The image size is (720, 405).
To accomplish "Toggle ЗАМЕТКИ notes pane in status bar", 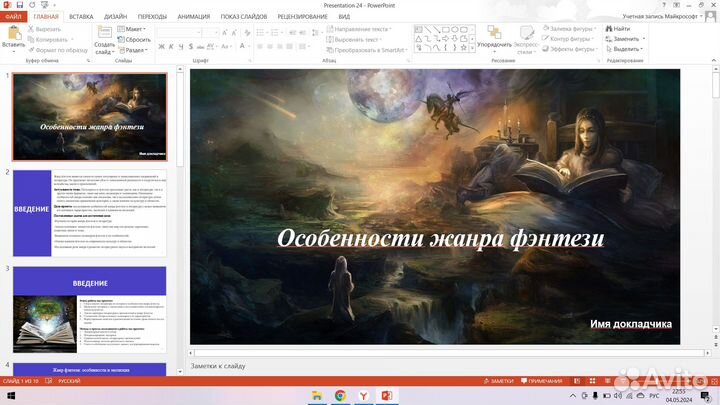I will pos(499,381).
